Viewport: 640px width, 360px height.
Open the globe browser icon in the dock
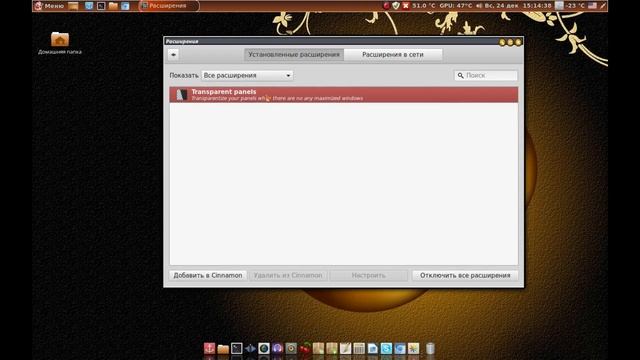(x=264, y=348)
